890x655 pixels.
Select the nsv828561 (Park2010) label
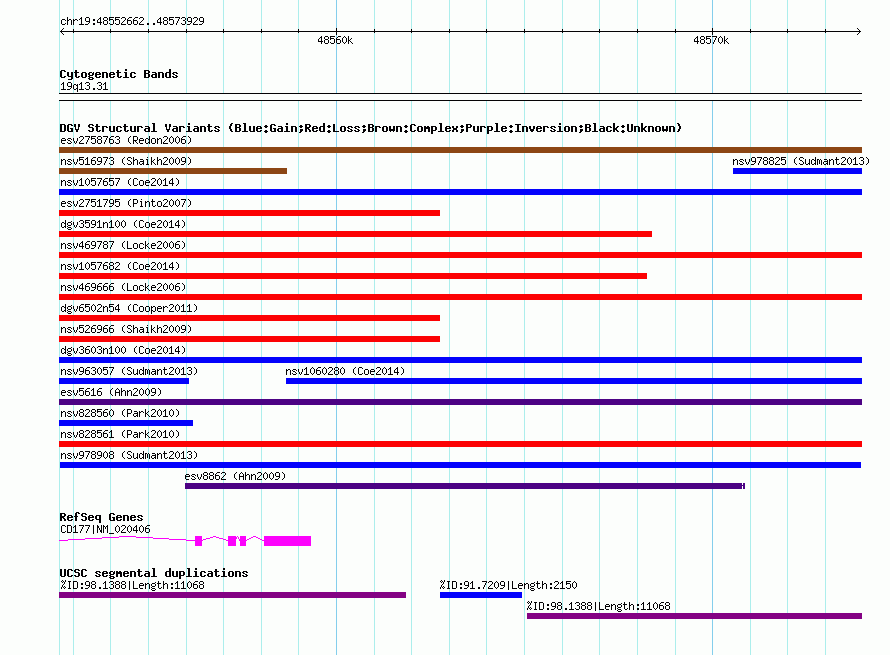pos(120,434)
